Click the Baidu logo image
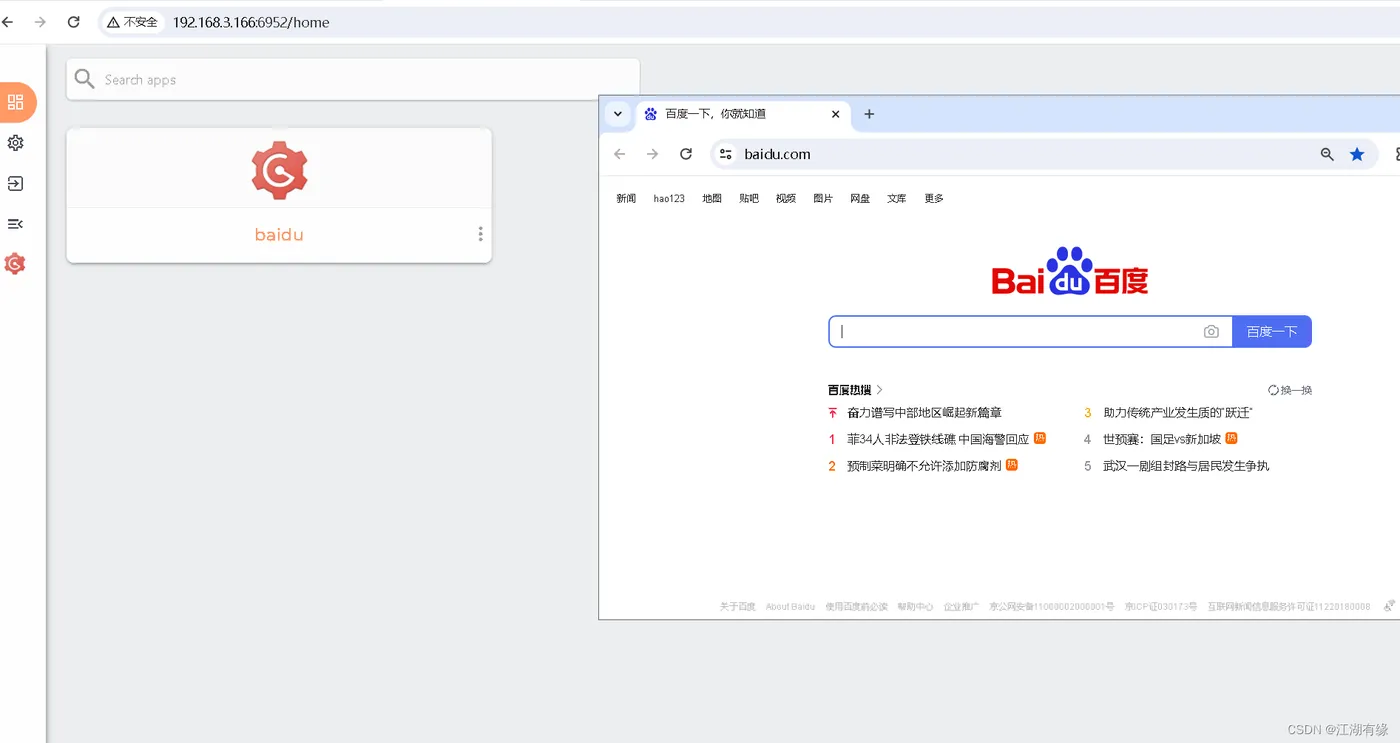1400x743 pixels. click(1070, 271)
